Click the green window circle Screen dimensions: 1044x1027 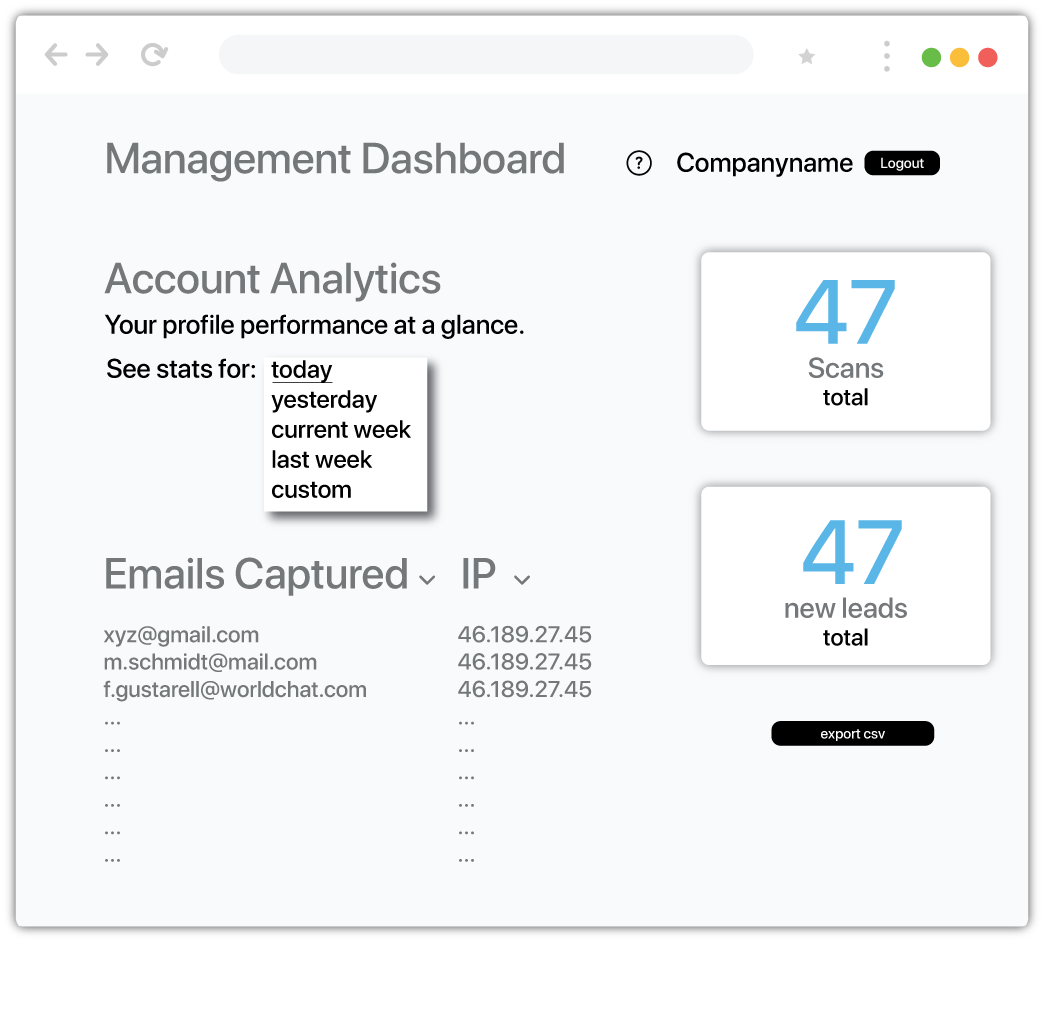[x=931, y=58]
